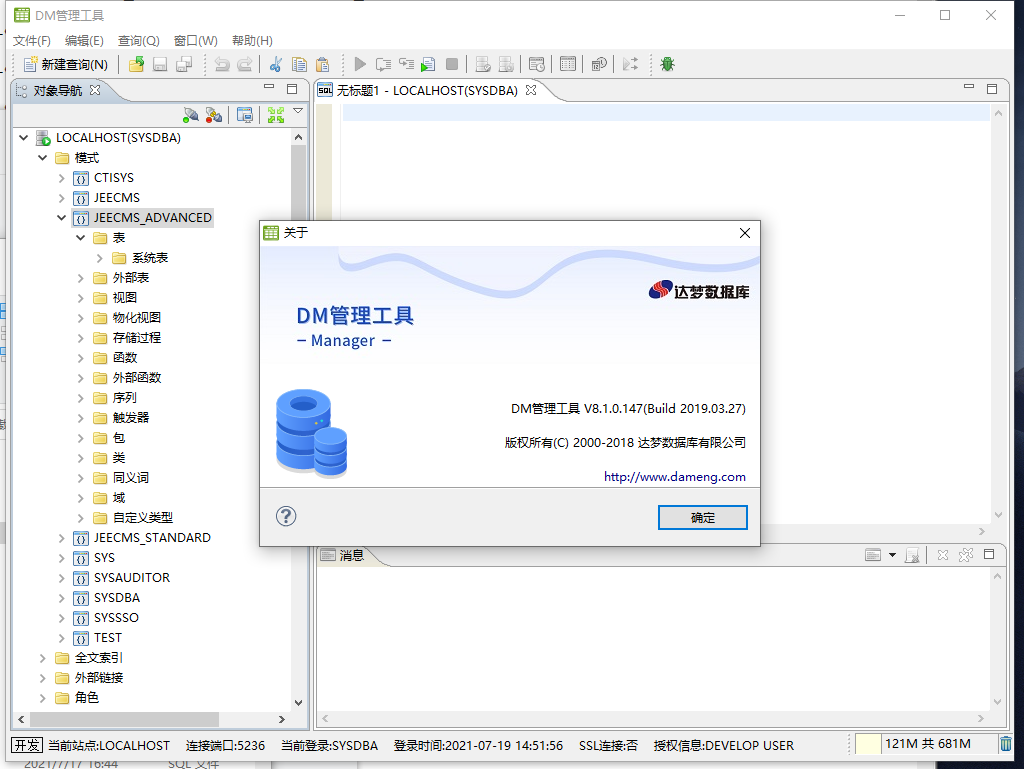Select the 无标题1 - LOCALHOST(SYSDBA) editor tab

pyautogui.click(x=427, y=90)
